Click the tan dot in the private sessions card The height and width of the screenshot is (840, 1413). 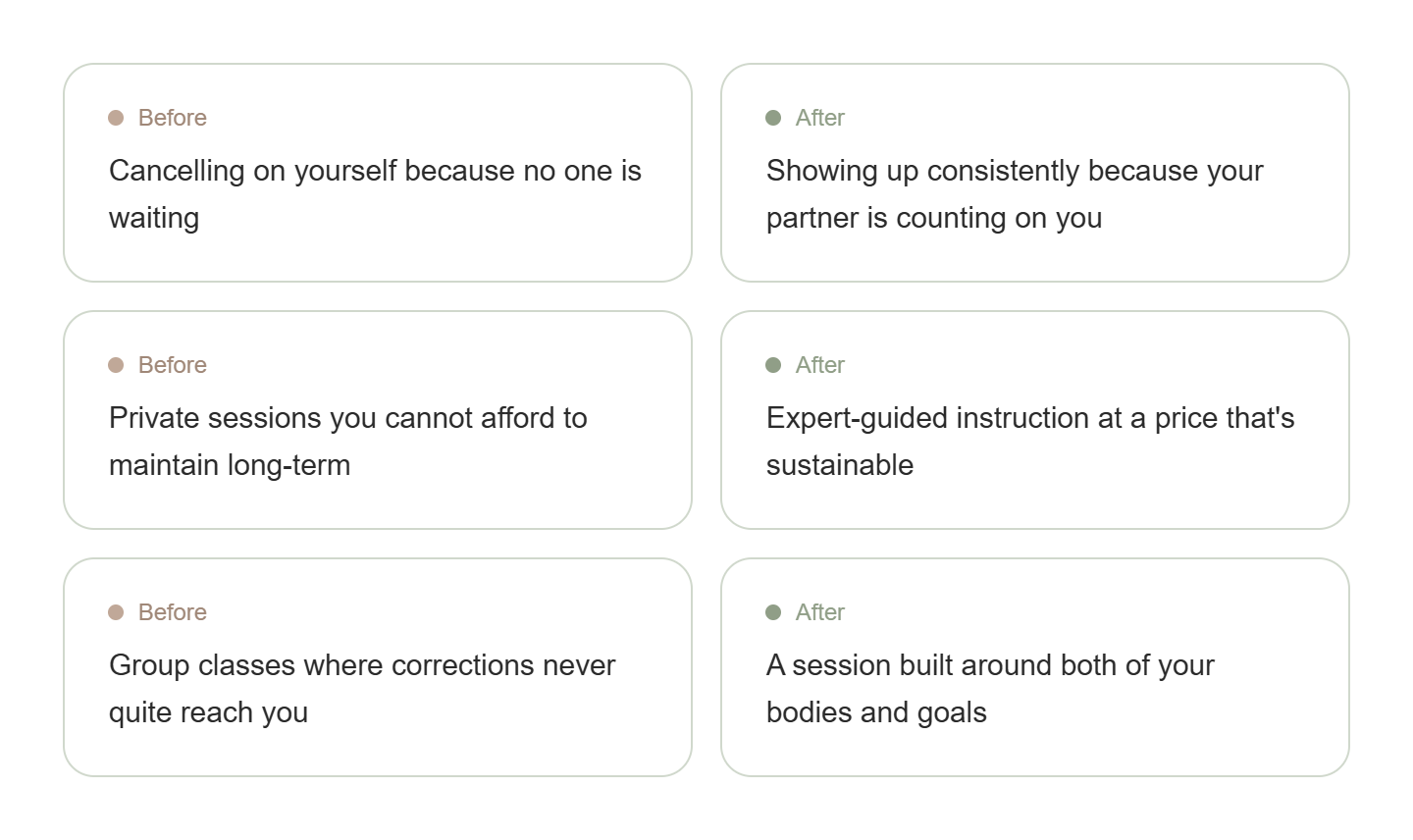click(x=116, y=365)
